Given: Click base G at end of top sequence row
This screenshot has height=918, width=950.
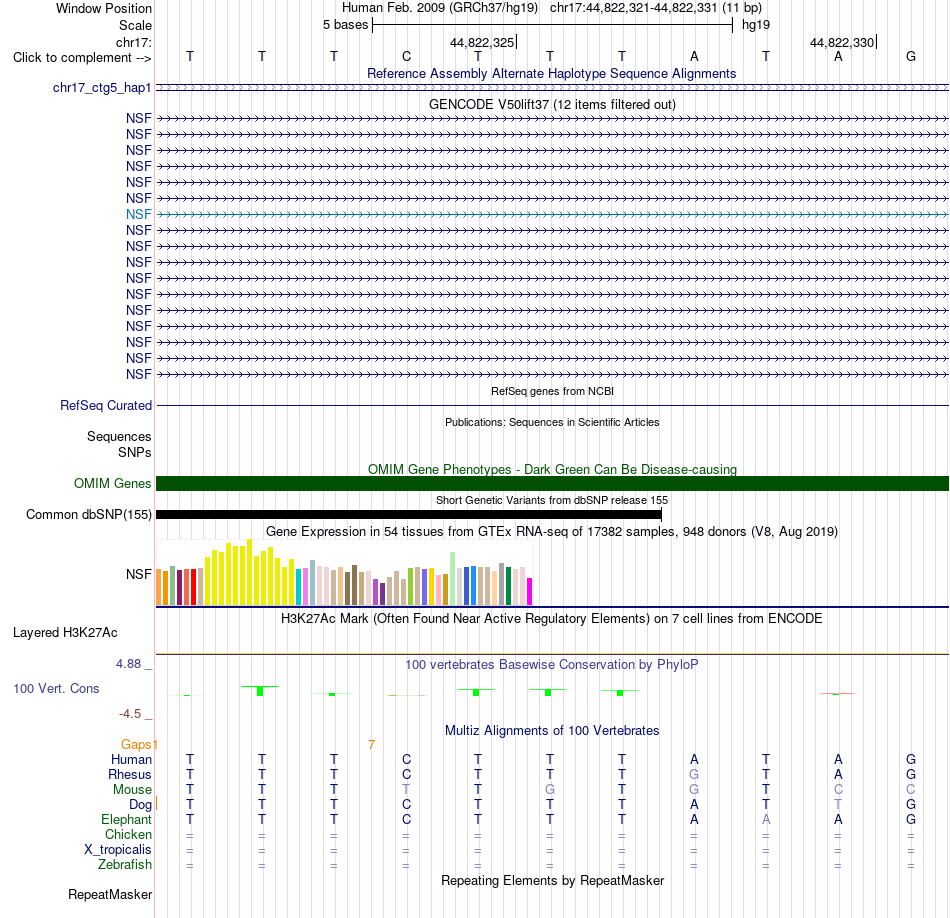Looking at the screenshot, I should [x=911, y=56].
